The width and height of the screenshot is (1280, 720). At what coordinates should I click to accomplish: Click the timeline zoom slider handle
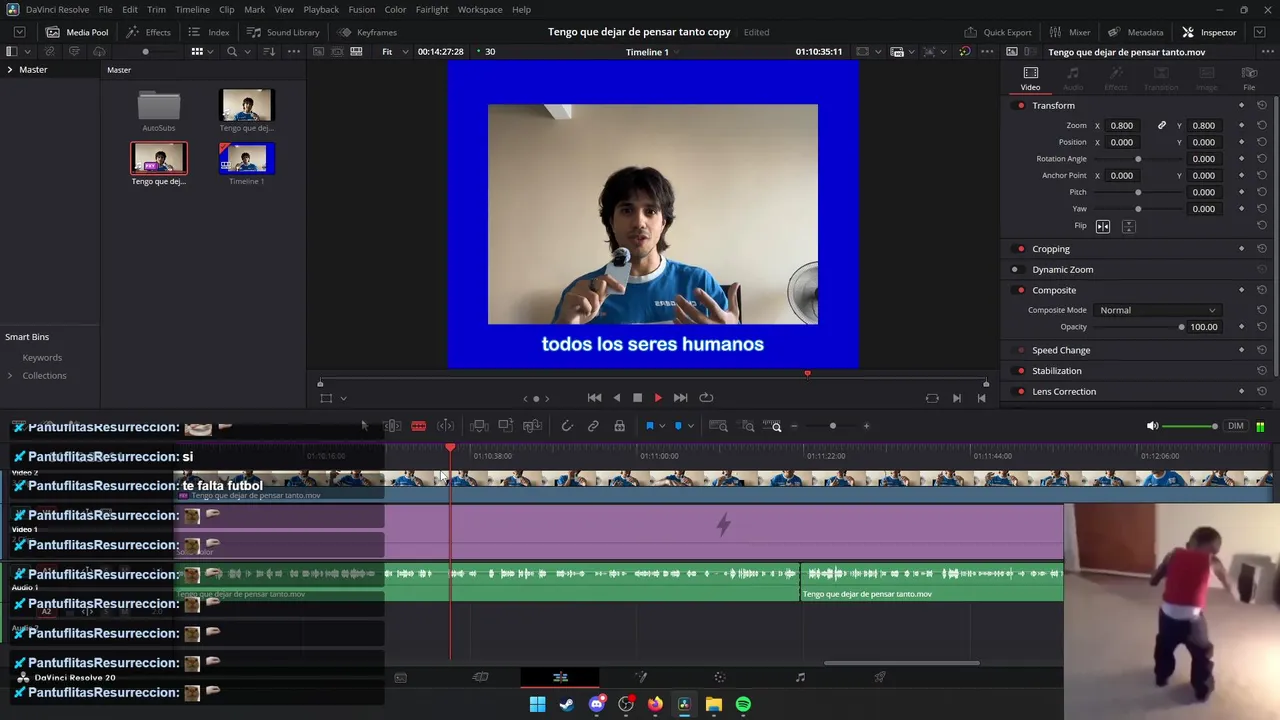(832, 426)
